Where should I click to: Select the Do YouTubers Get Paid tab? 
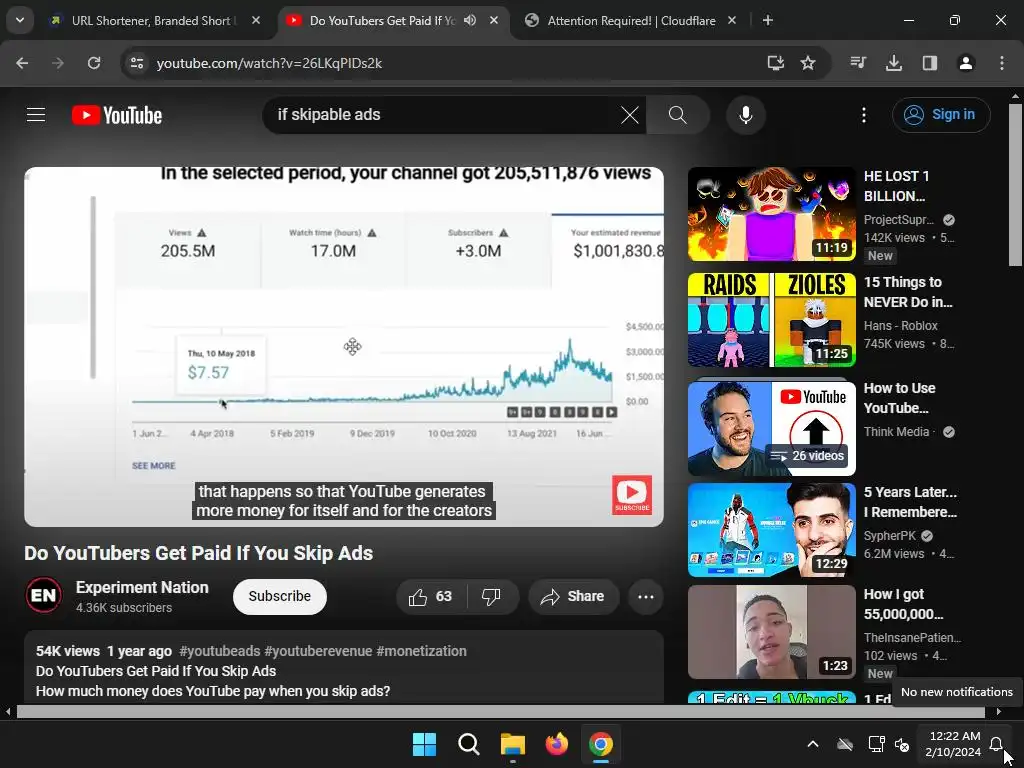tap(382, 21)
